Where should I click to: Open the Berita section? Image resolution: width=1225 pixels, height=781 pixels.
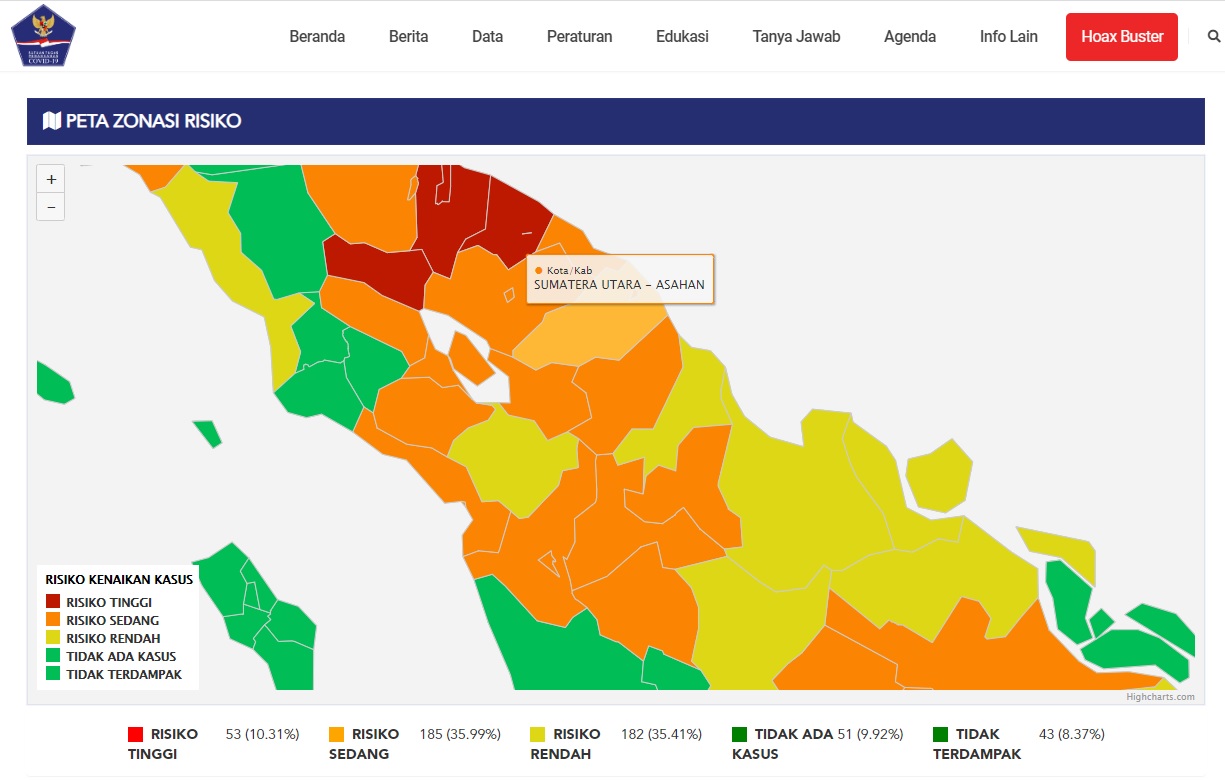pos(408,37)
